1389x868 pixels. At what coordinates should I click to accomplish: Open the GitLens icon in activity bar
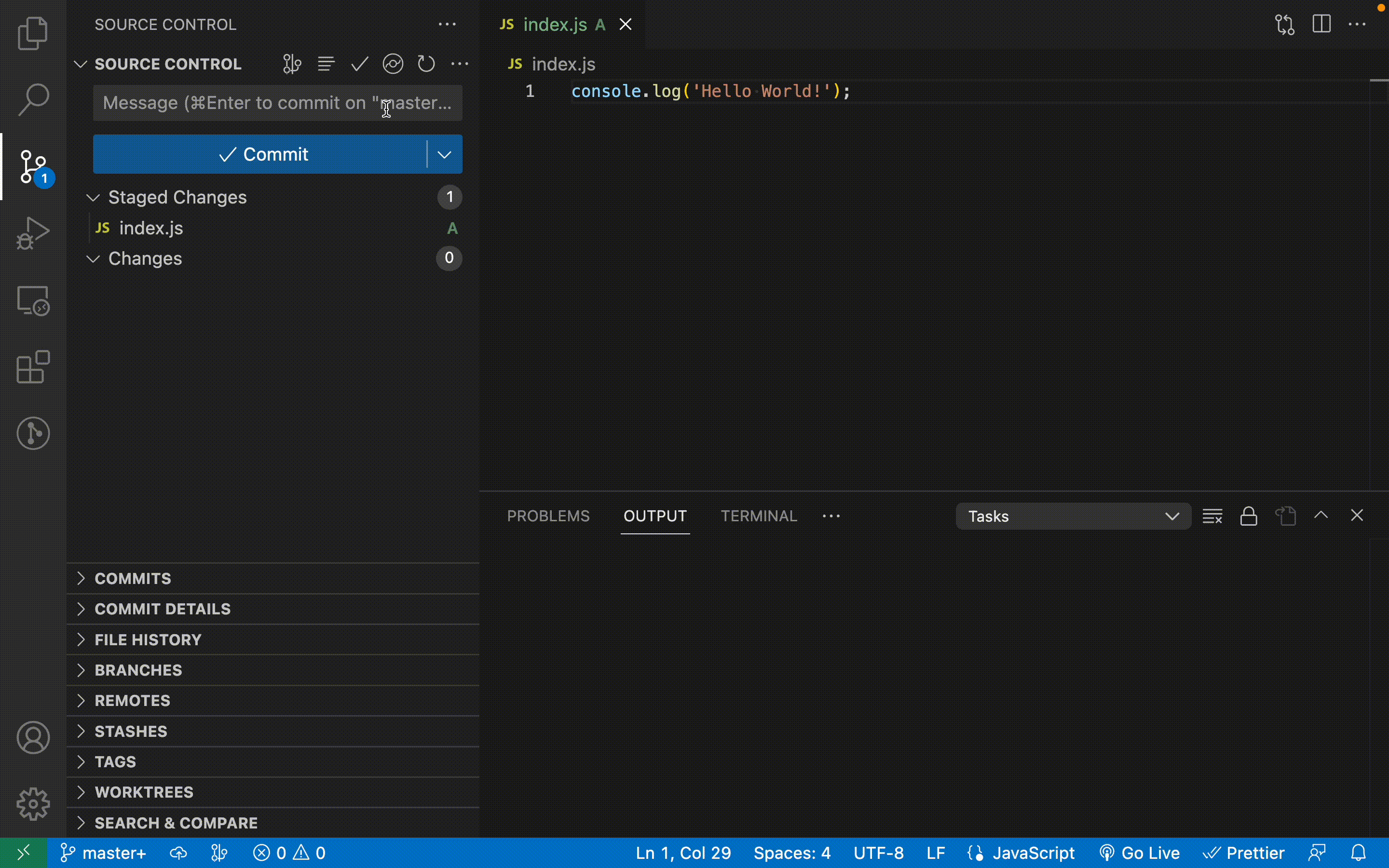33,434
